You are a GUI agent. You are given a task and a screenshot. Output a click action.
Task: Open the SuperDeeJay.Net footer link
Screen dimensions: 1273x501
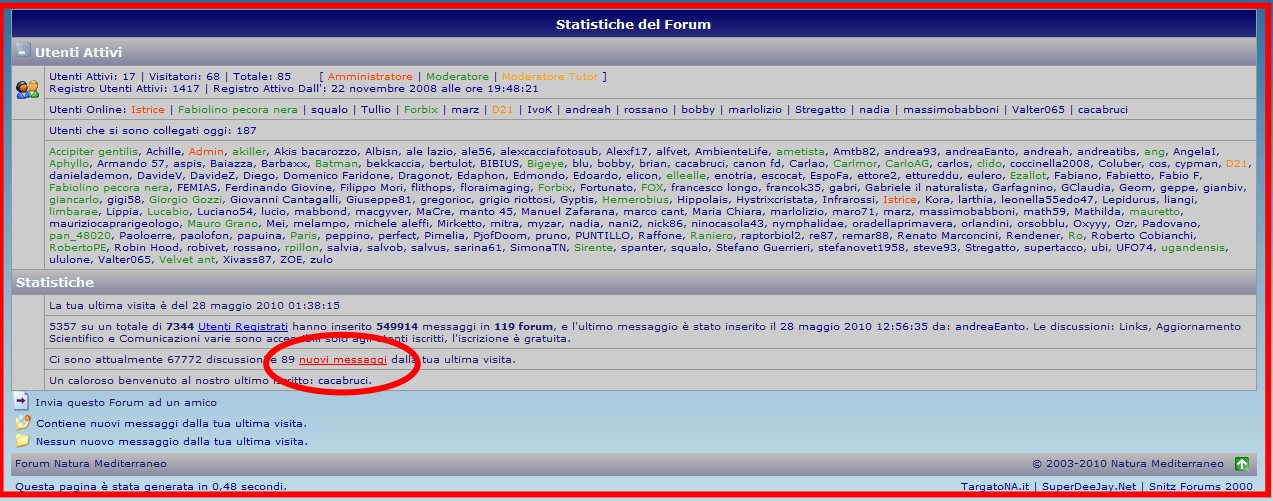[1087, 486]
